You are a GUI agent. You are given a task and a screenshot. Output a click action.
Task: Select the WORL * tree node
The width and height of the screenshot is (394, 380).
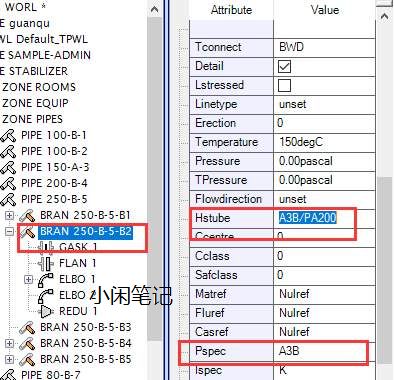point(25,7)
